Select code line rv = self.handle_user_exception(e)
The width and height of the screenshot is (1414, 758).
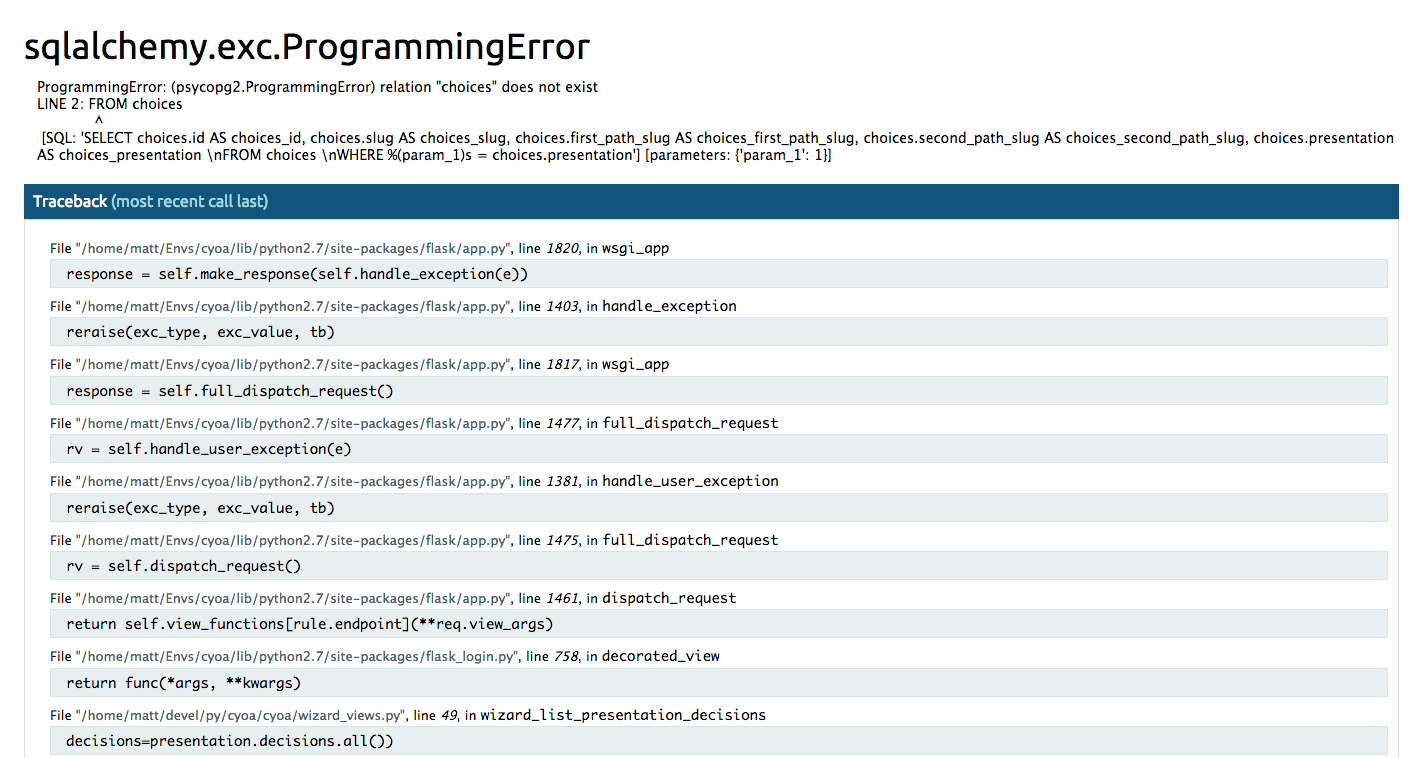(719, 449)
